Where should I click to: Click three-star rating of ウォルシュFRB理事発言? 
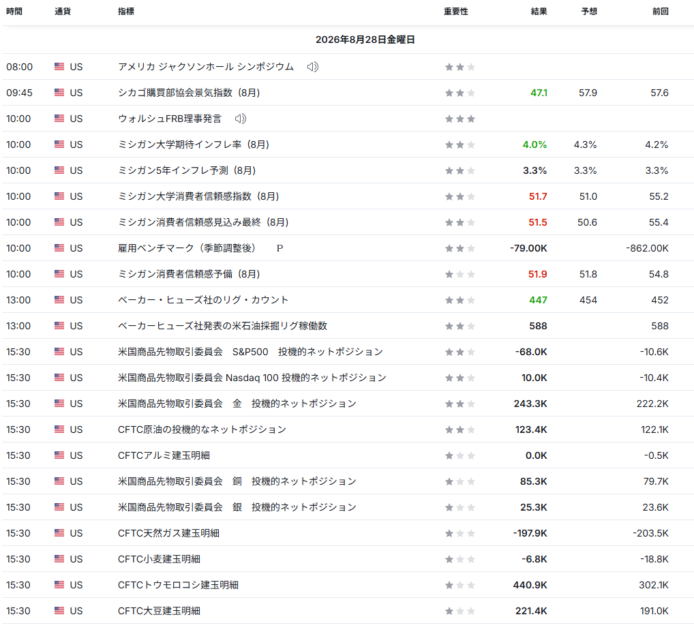pyautogui.click(x=460, y=119)
